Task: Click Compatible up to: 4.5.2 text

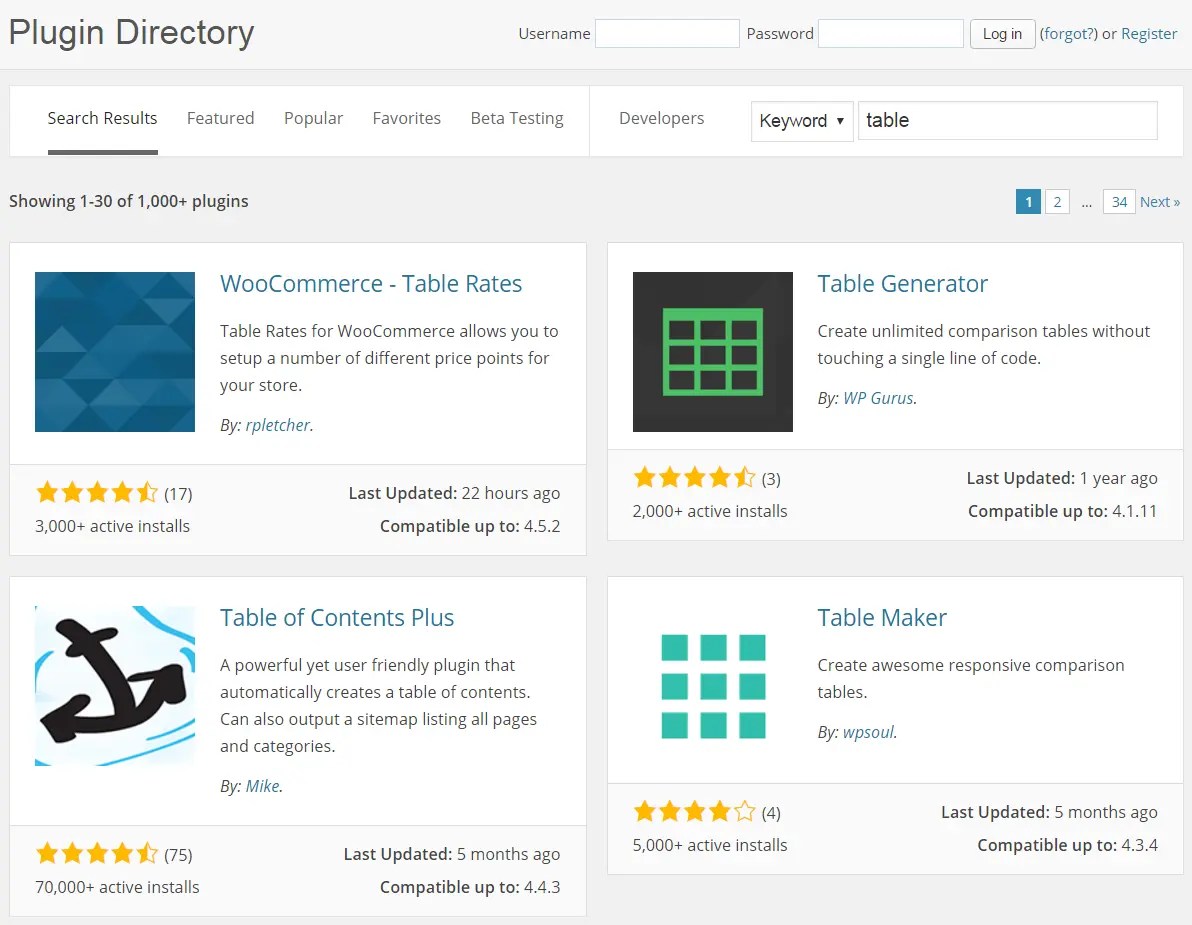Action: point(470,526)
